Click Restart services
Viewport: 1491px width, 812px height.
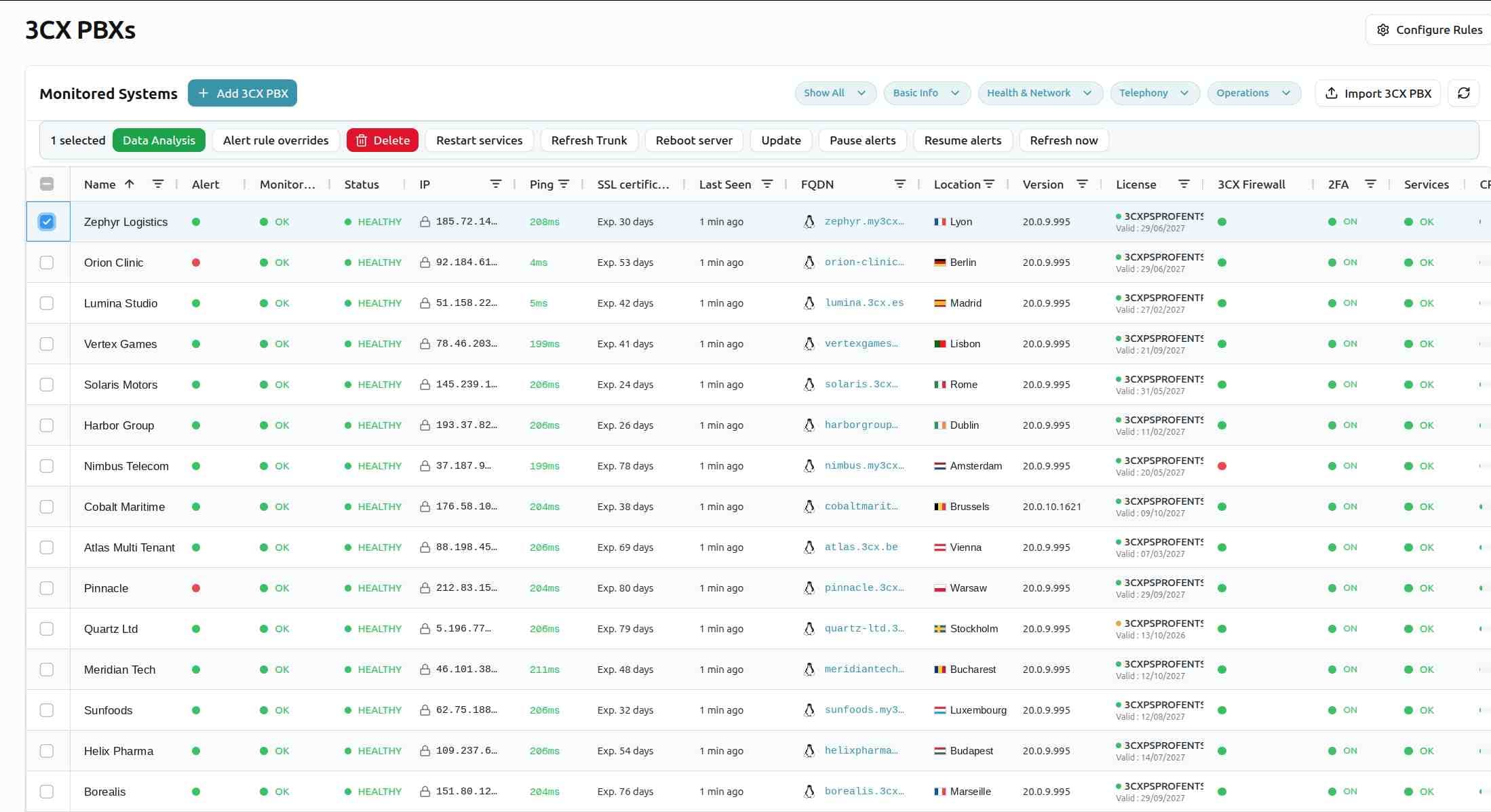[x=479, y=140]
